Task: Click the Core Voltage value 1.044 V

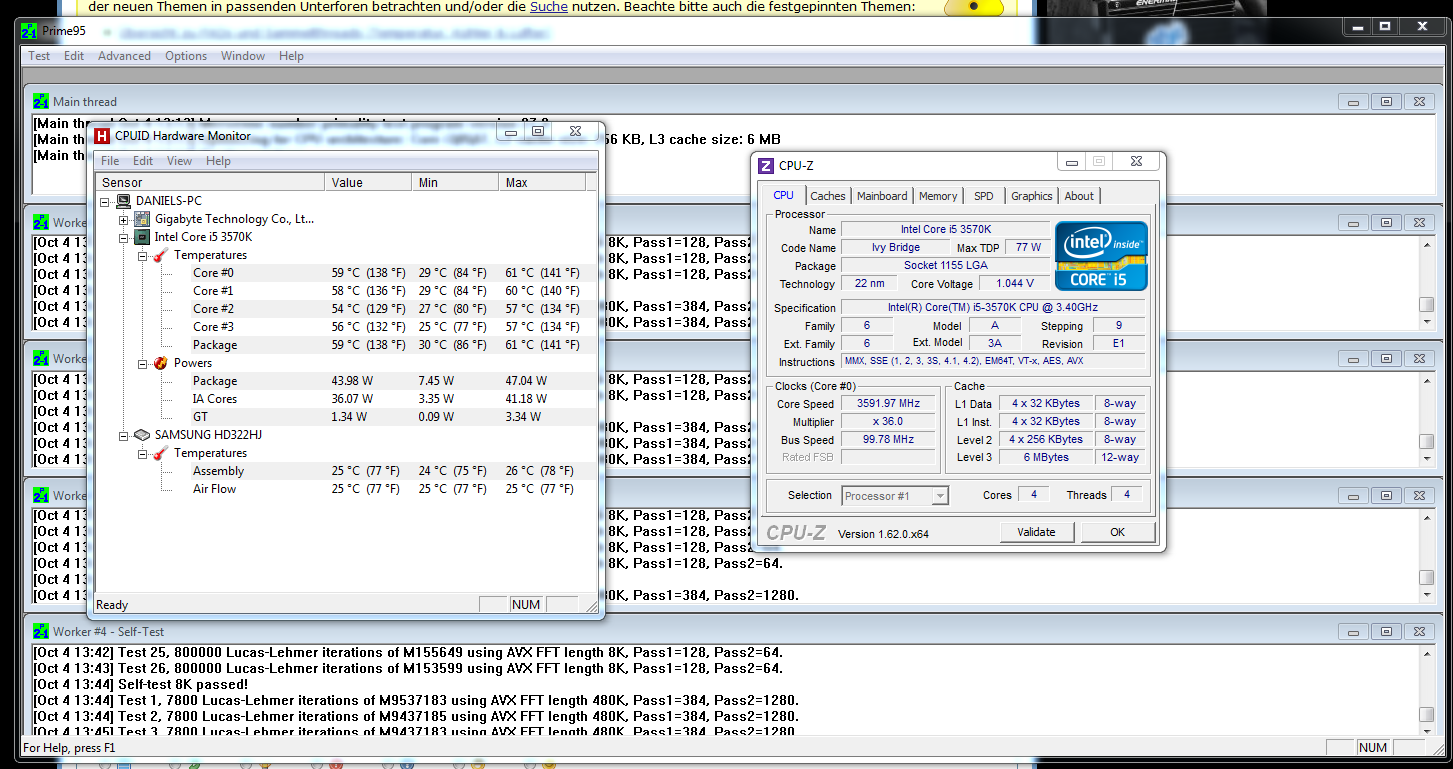Action: pyautogui.click(x=1016, y=284)
